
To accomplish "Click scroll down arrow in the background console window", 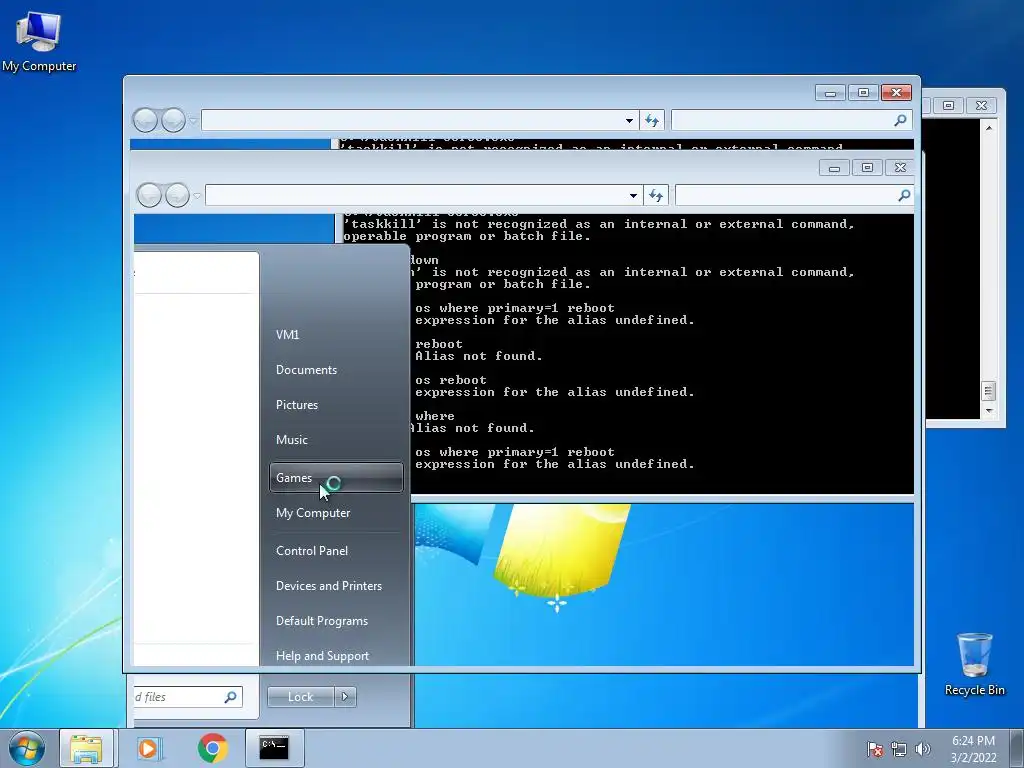I will tap(989, 411).
